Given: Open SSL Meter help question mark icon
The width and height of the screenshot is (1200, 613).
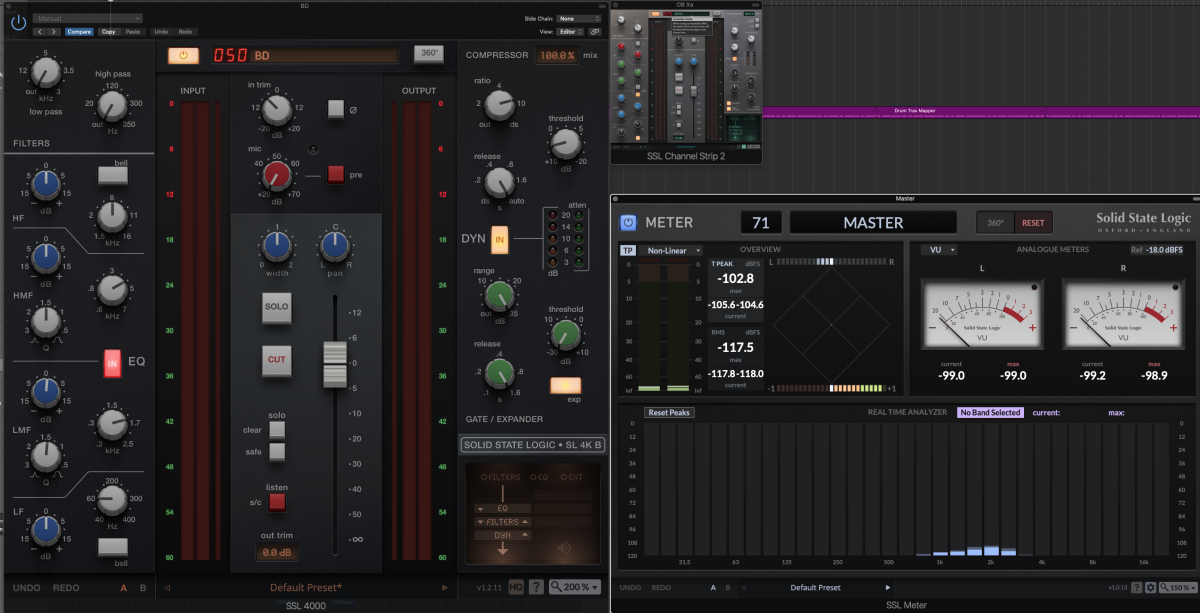Looking at the screenshot, I should coord(1137,588).
